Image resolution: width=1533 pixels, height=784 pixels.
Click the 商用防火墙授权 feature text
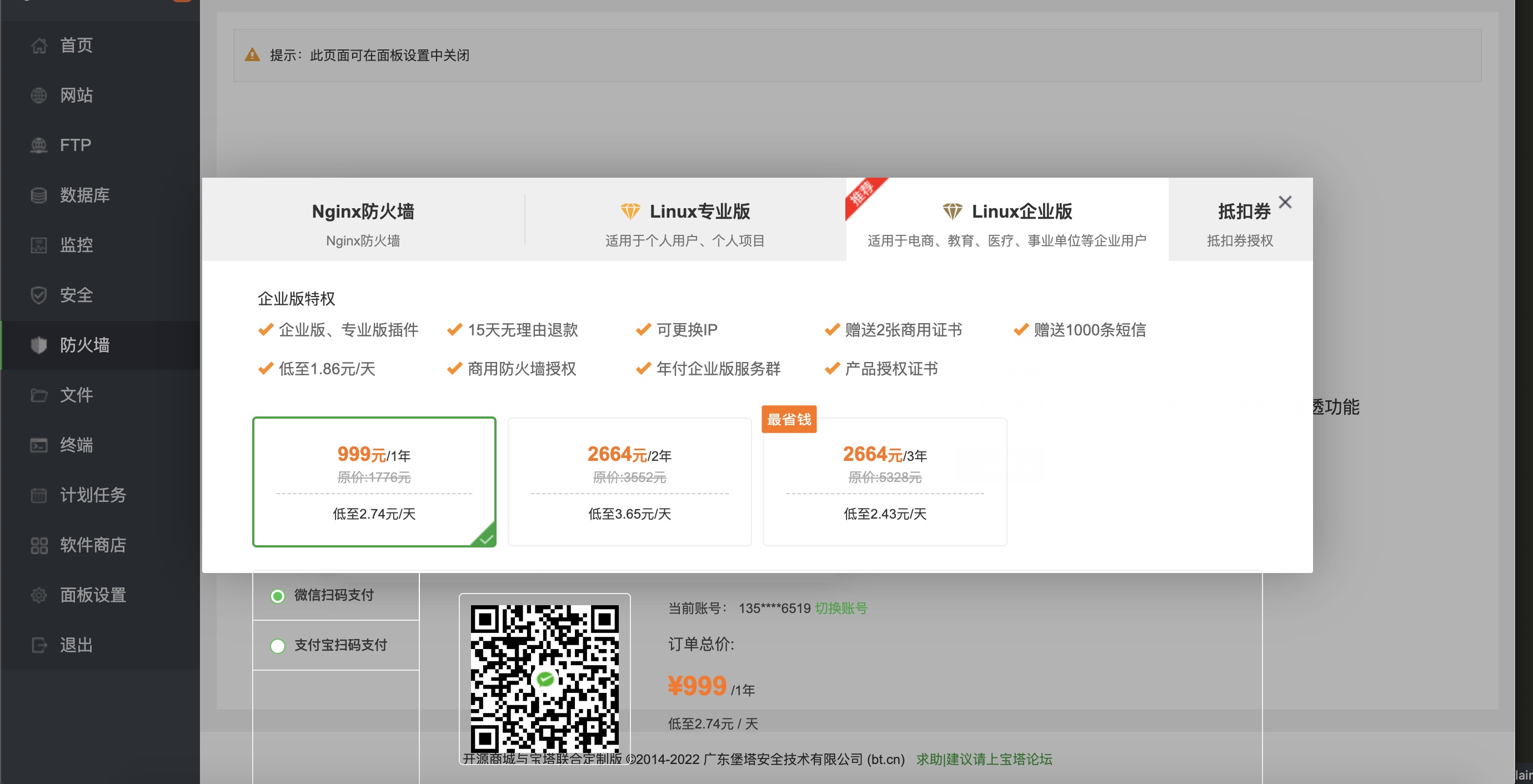[522, 369]
